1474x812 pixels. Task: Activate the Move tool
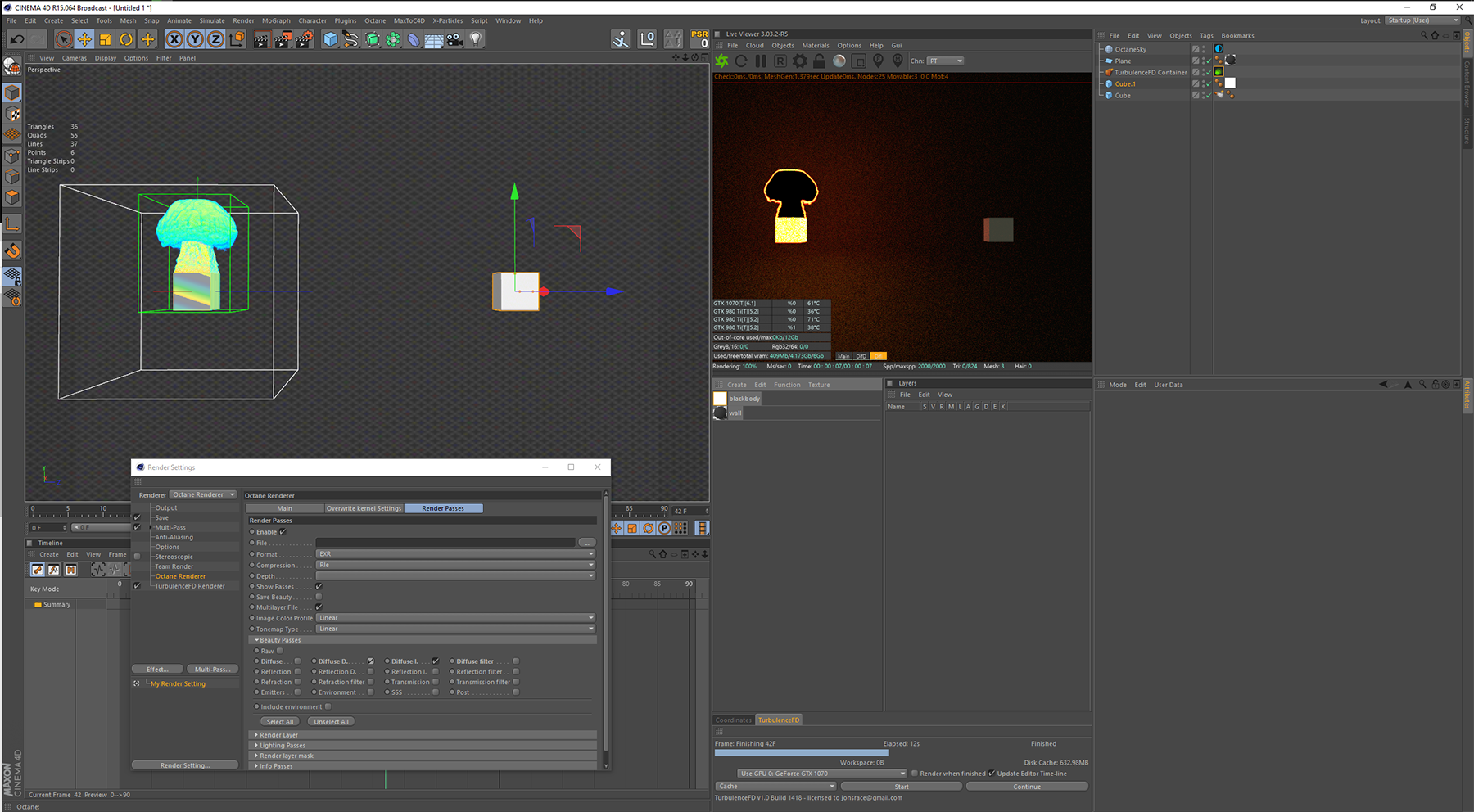point(84,39)
